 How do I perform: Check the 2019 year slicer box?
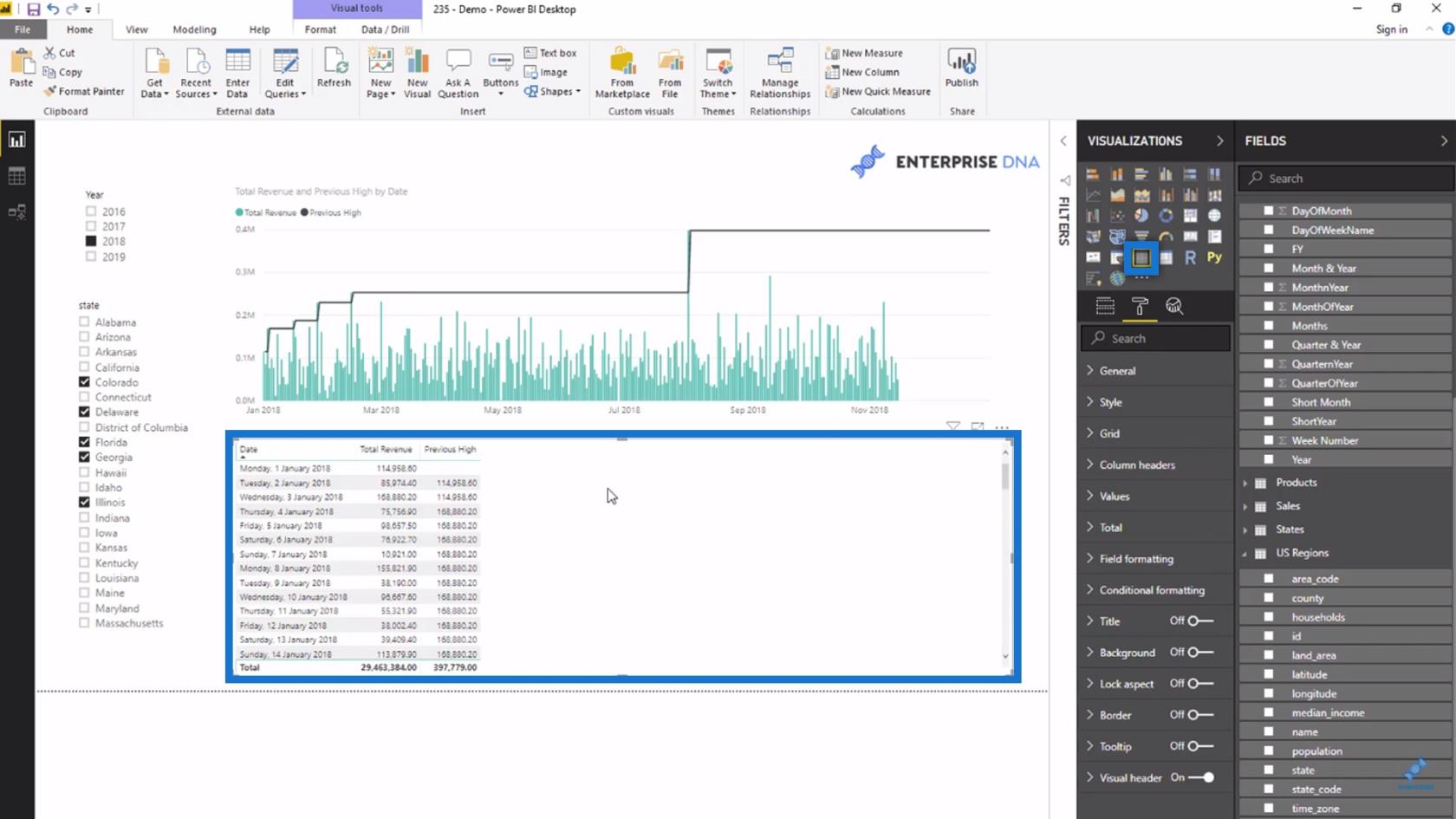[x=91, y=257]
